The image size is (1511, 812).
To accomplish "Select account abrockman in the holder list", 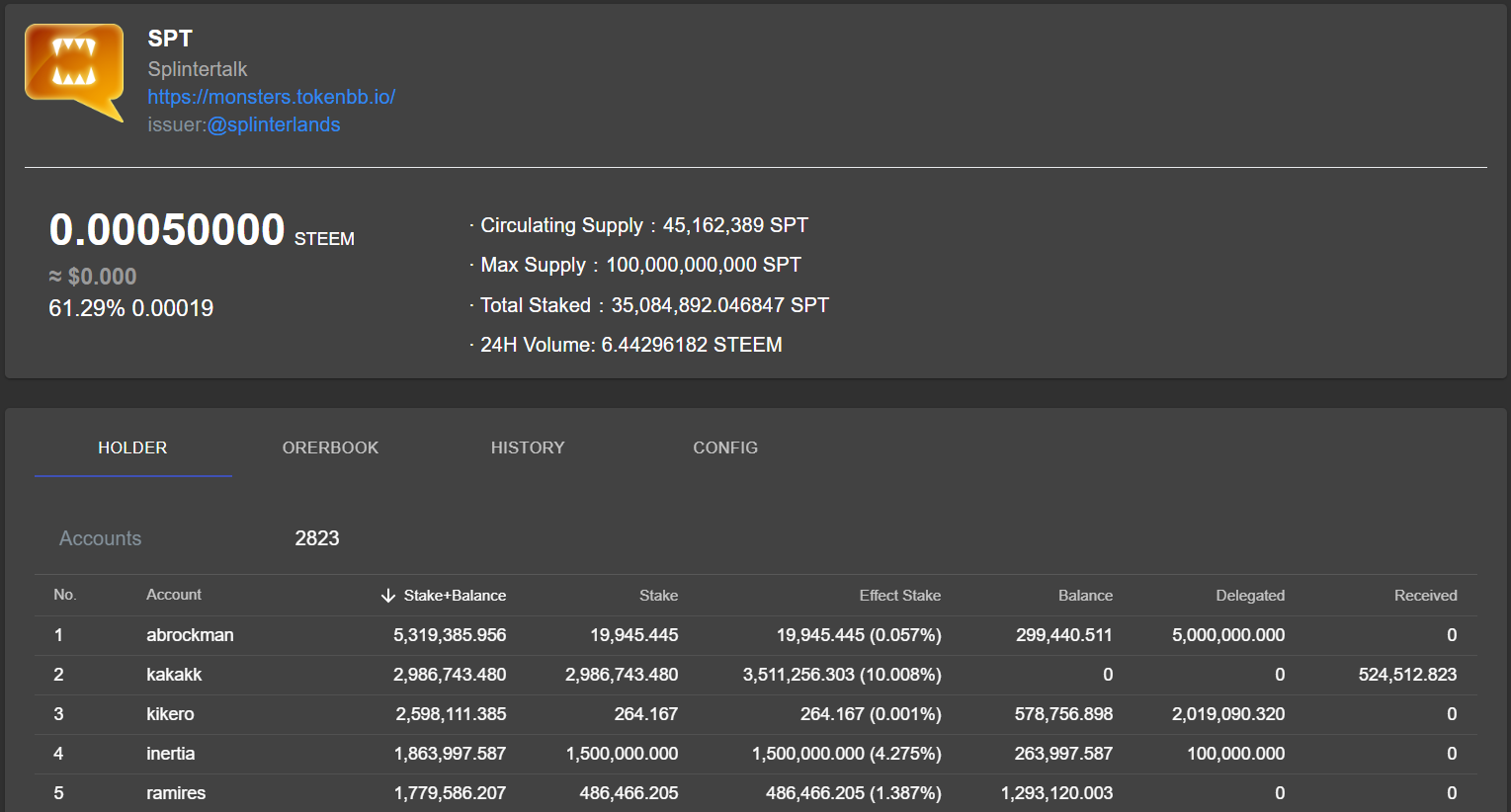I will coord(190,635).
